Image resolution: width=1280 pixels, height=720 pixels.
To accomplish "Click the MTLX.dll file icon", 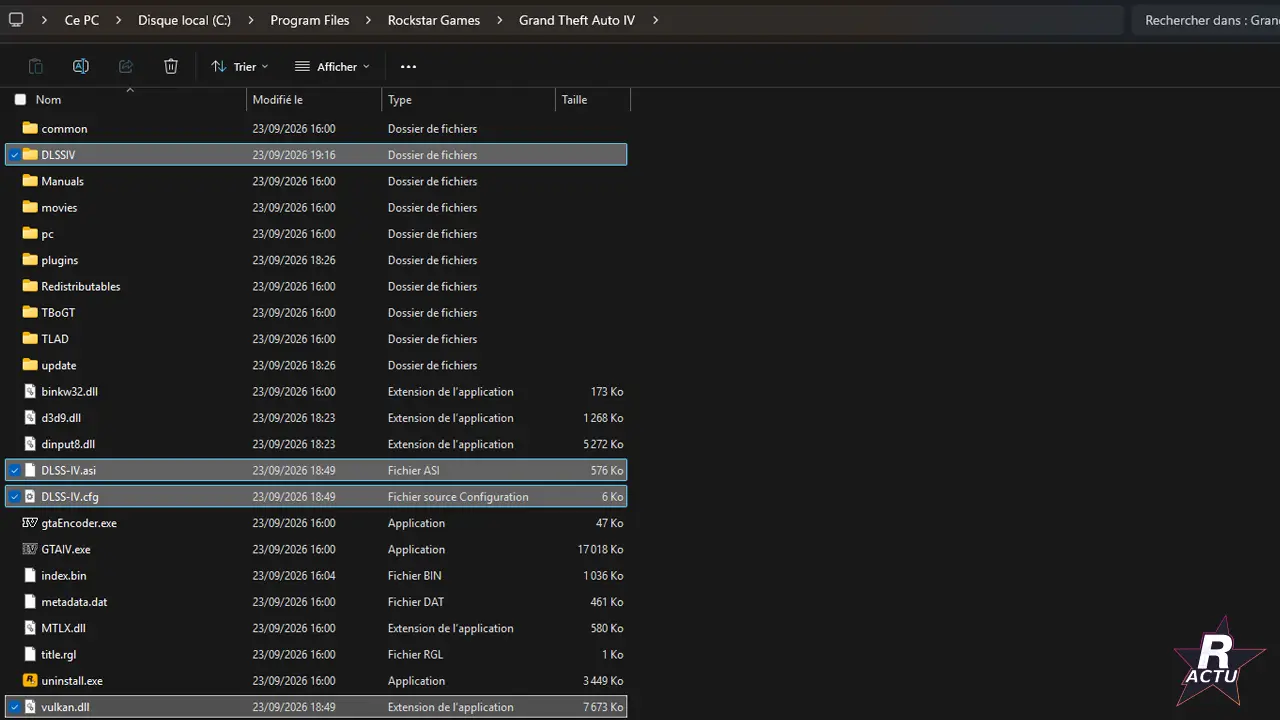I will (30, 628).
